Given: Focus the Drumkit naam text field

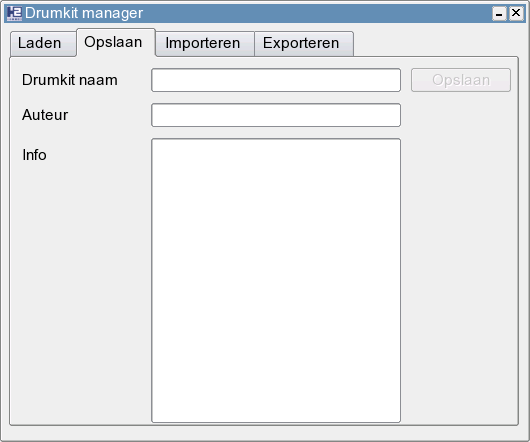Looking at the screenshot, I should coord(276,80).
